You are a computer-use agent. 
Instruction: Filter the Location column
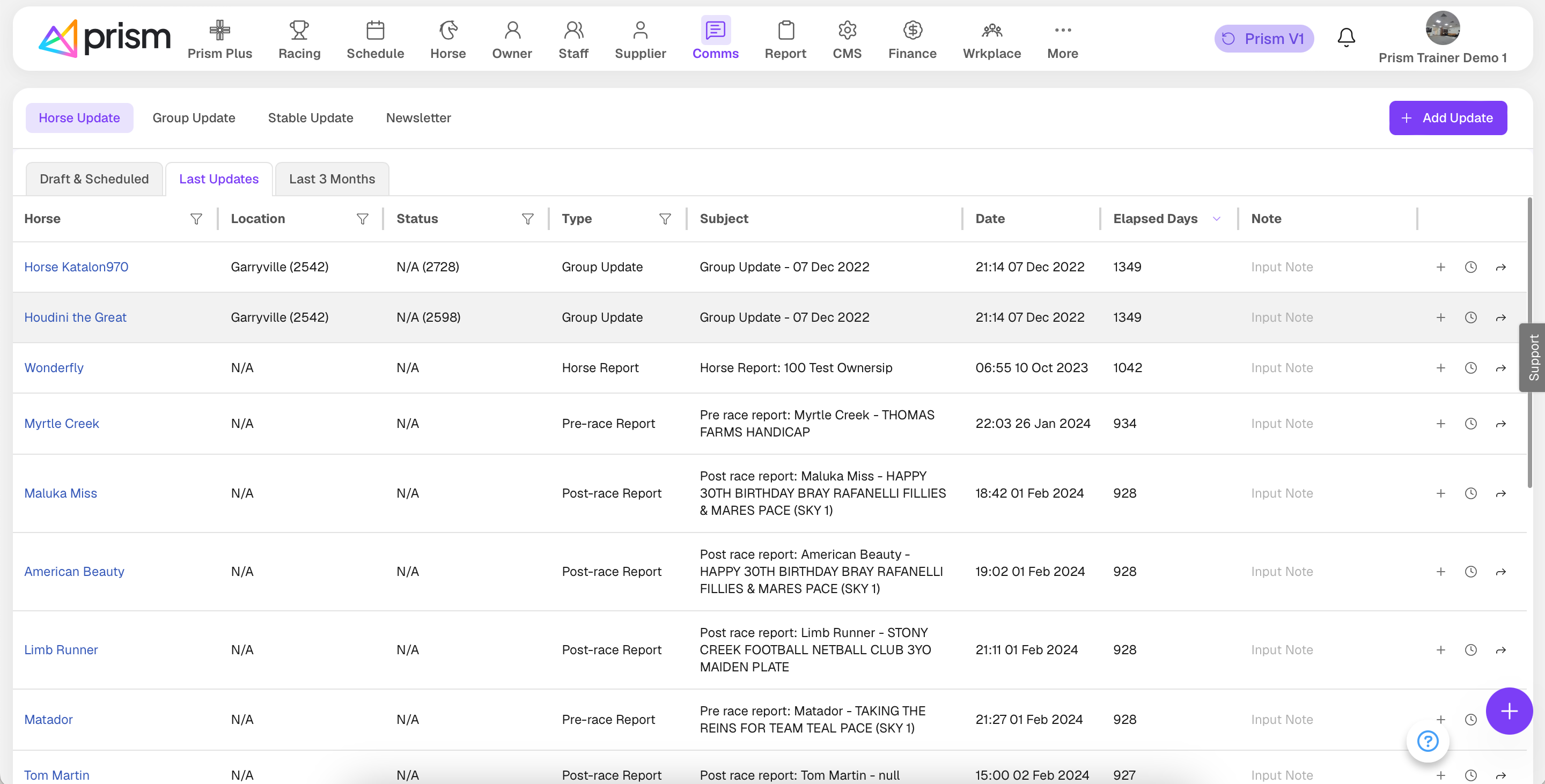click(x=362, y=219)
